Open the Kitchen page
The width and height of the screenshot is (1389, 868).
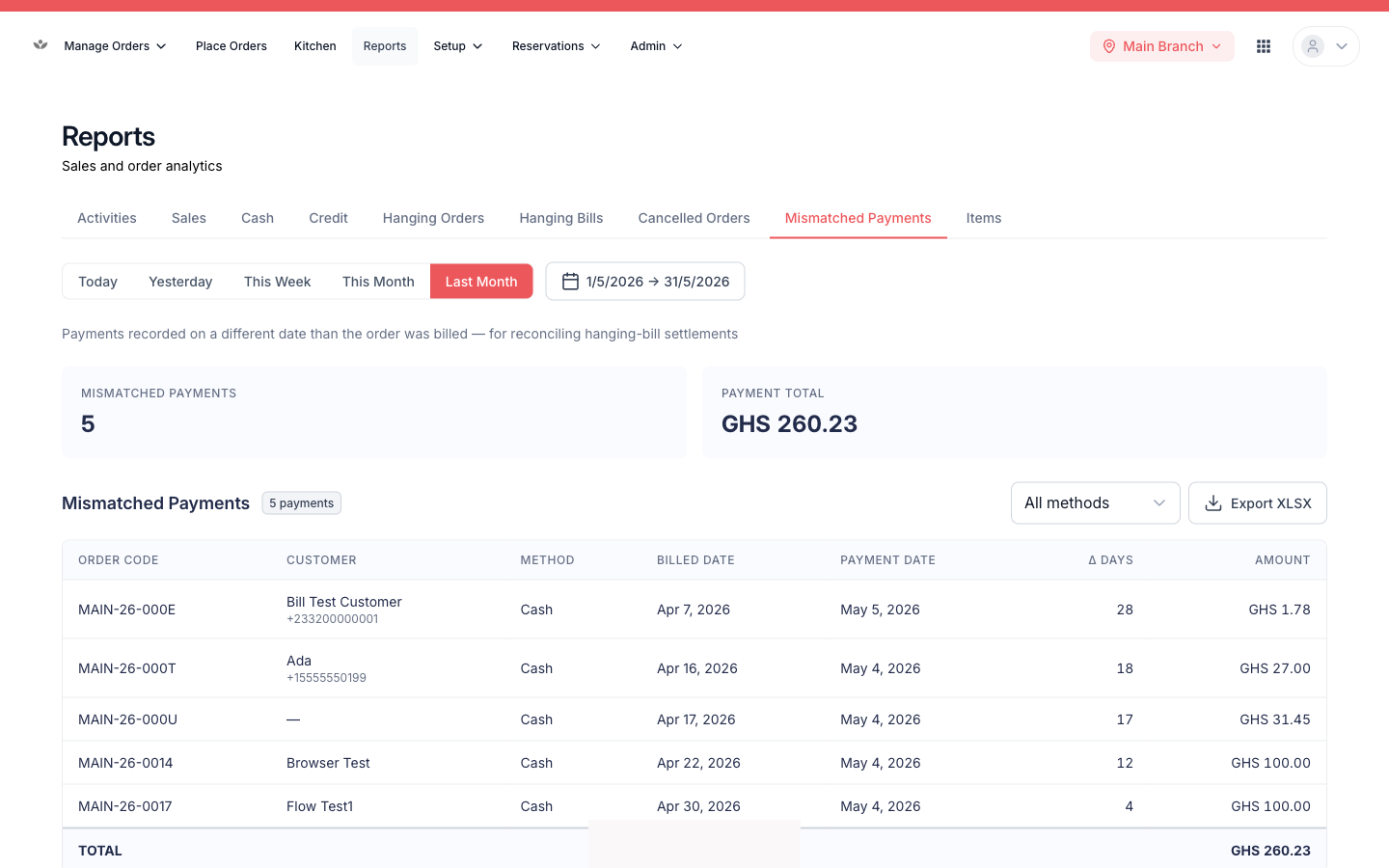click(x=315, y=46)
